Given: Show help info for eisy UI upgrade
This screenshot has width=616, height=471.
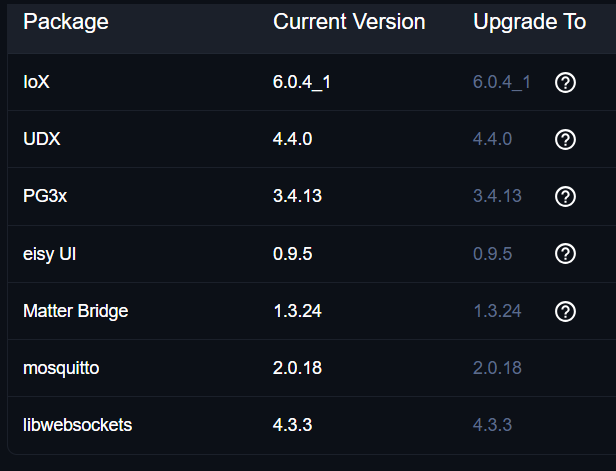Looking at the screenshot, I should tap(565, 254).
